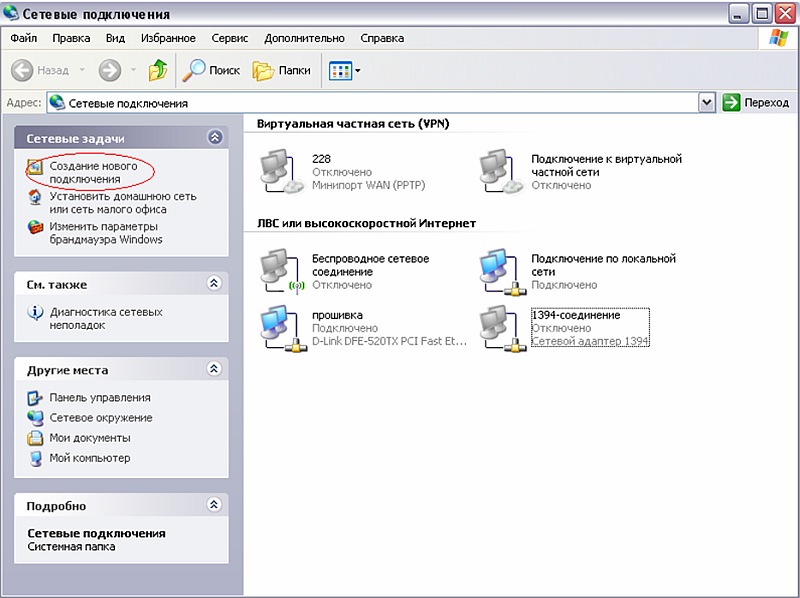Open the Дополнительно menu
800x598 pixels.
coord(304,38)
